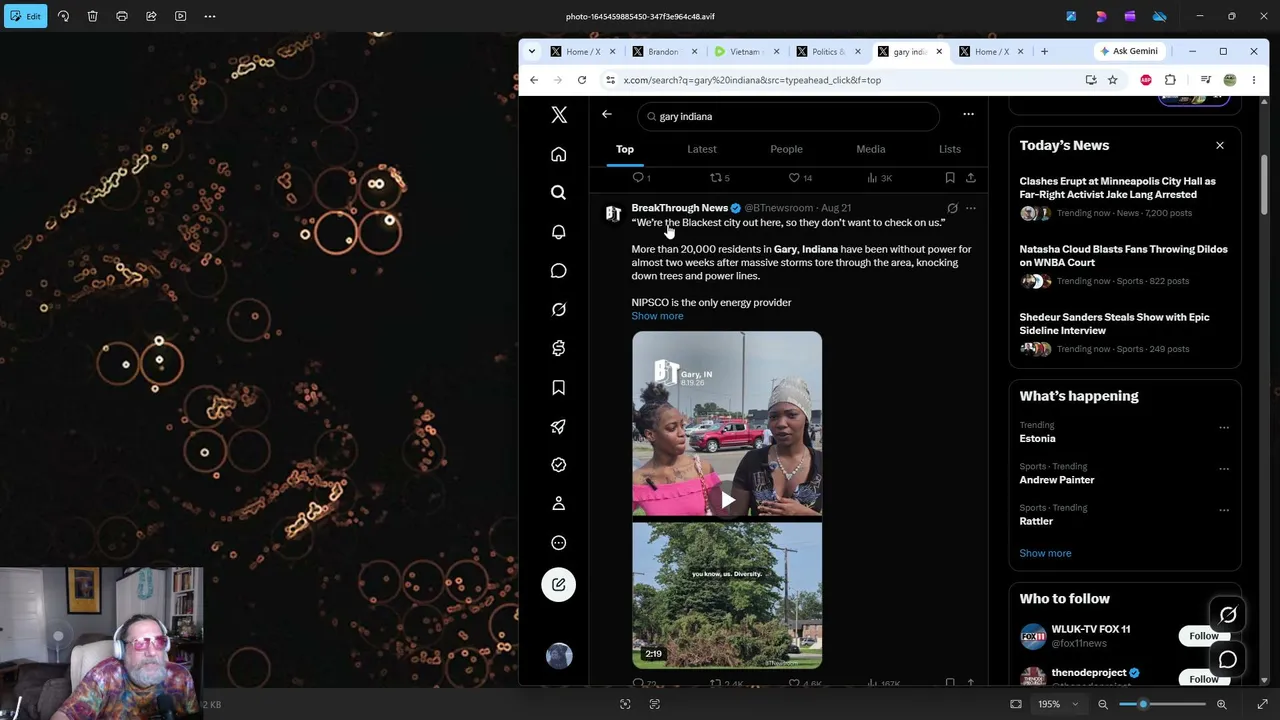The width and height of the screenshot is (1280, 720).
Task: Like the top post with 14 likes
Action: click(801, 178)
